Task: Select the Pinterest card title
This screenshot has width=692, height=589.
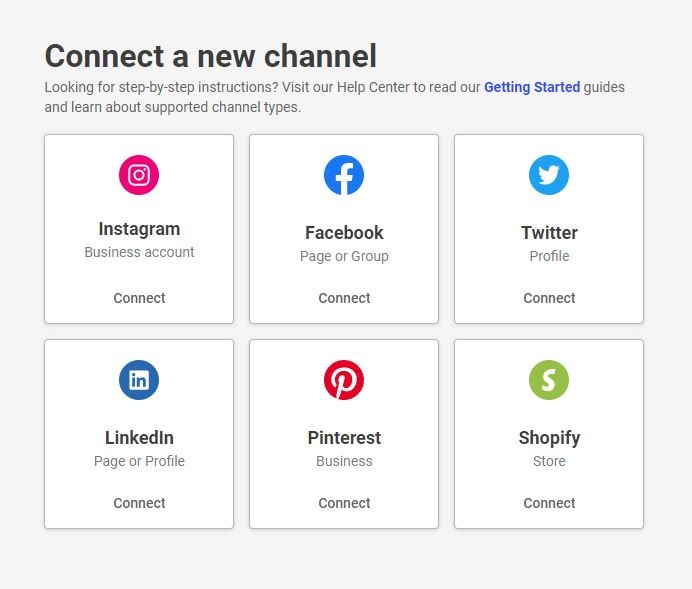Action: [x=344, y=438]
